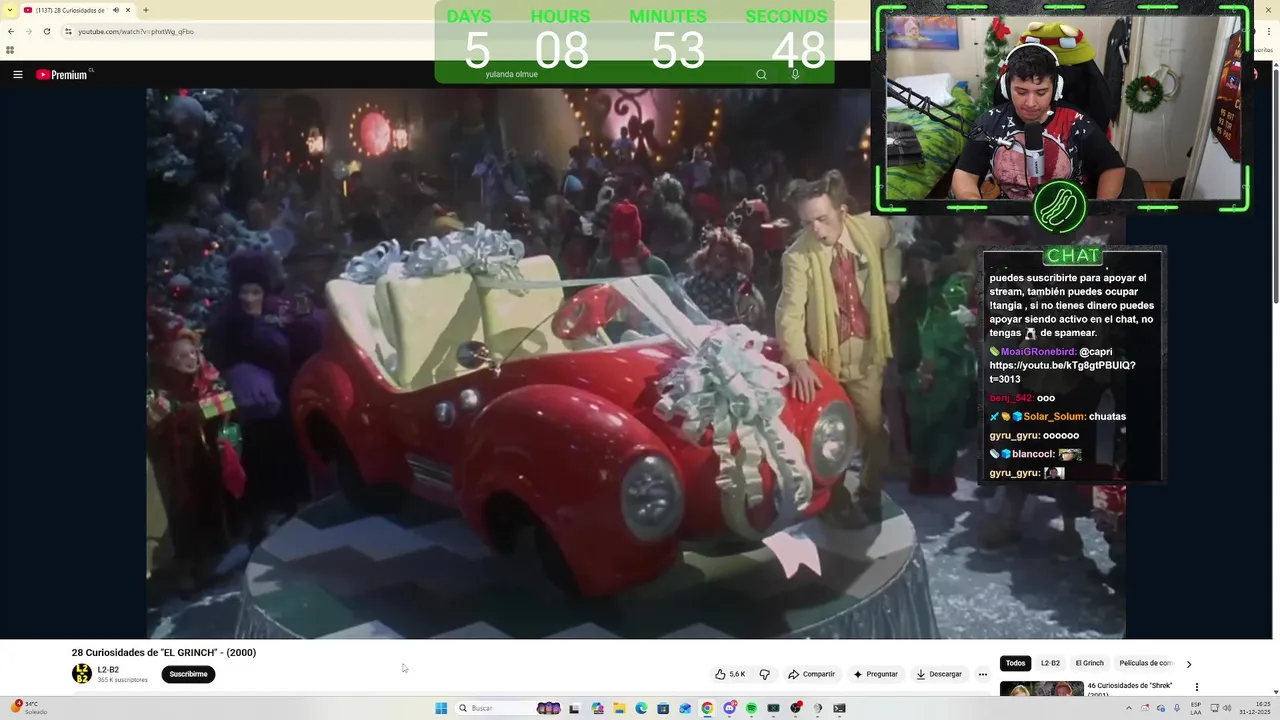Switch to the 28 Curiosidades tab
Viewport: 1280px width, 720px height.
[x=78, y=10]
